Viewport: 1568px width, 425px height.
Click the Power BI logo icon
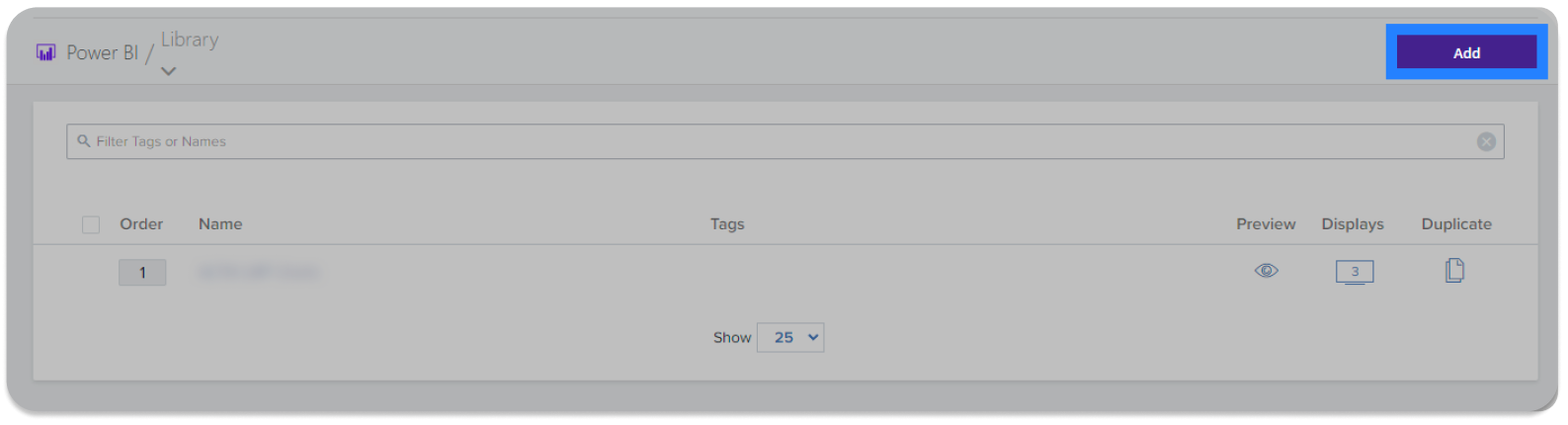click(45, 52)
